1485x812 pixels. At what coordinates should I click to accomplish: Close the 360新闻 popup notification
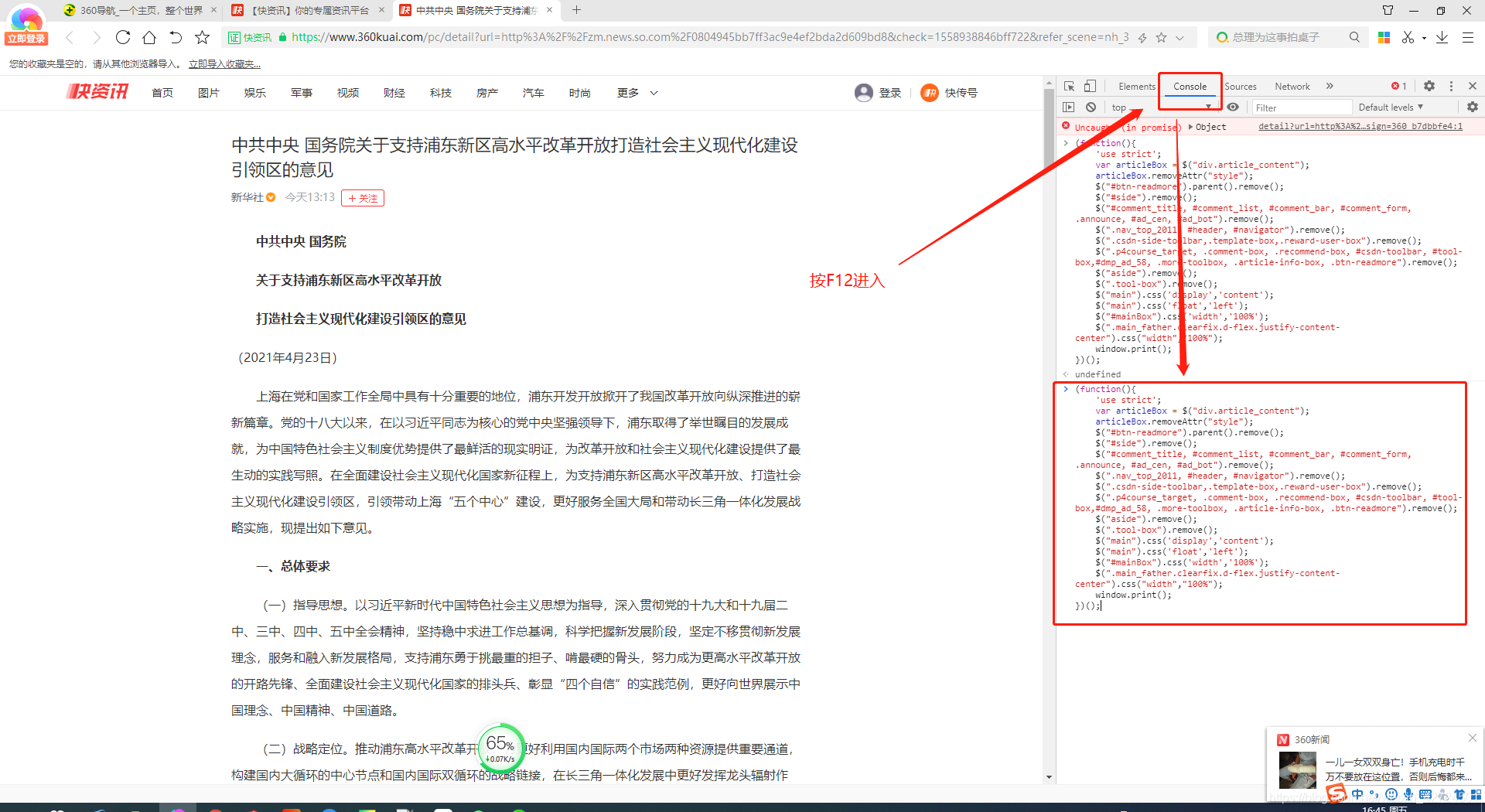click(1473, 738)
